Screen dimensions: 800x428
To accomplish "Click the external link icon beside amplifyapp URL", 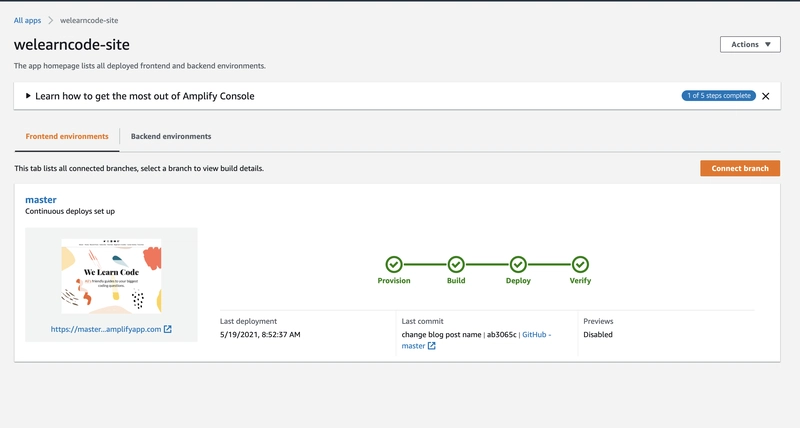I will tap(167, 329).
